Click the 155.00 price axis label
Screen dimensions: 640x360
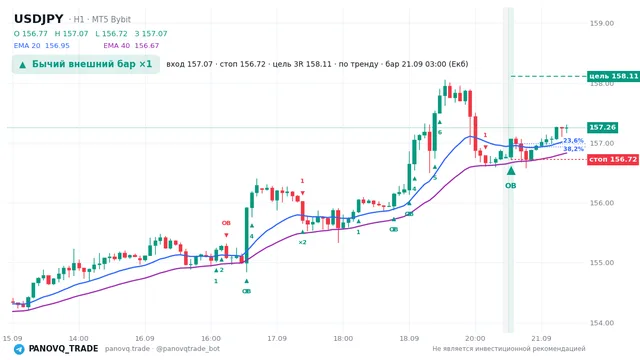point(602,262)
